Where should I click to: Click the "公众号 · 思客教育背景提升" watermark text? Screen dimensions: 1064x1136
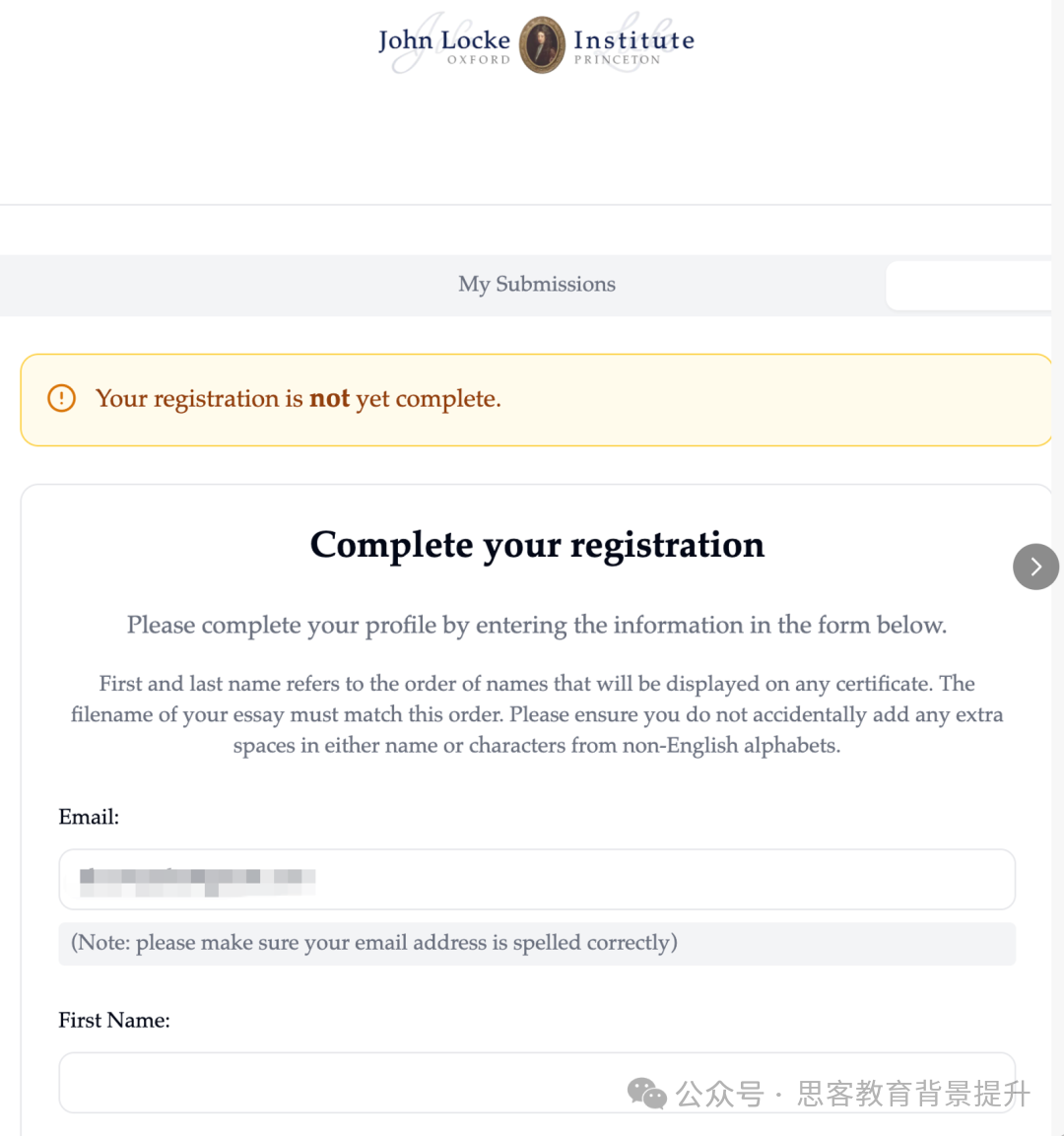click(x=853, y=1094)
